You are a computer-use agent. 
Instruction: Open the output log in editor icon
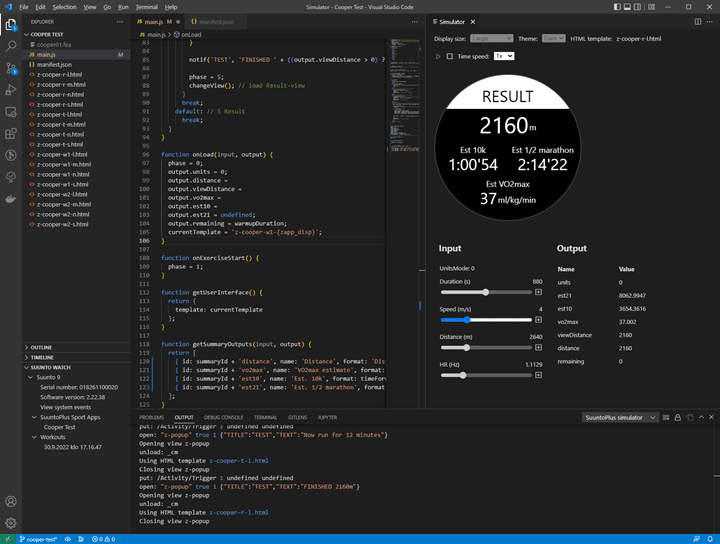pyautogui.click(x=690, y=417)
